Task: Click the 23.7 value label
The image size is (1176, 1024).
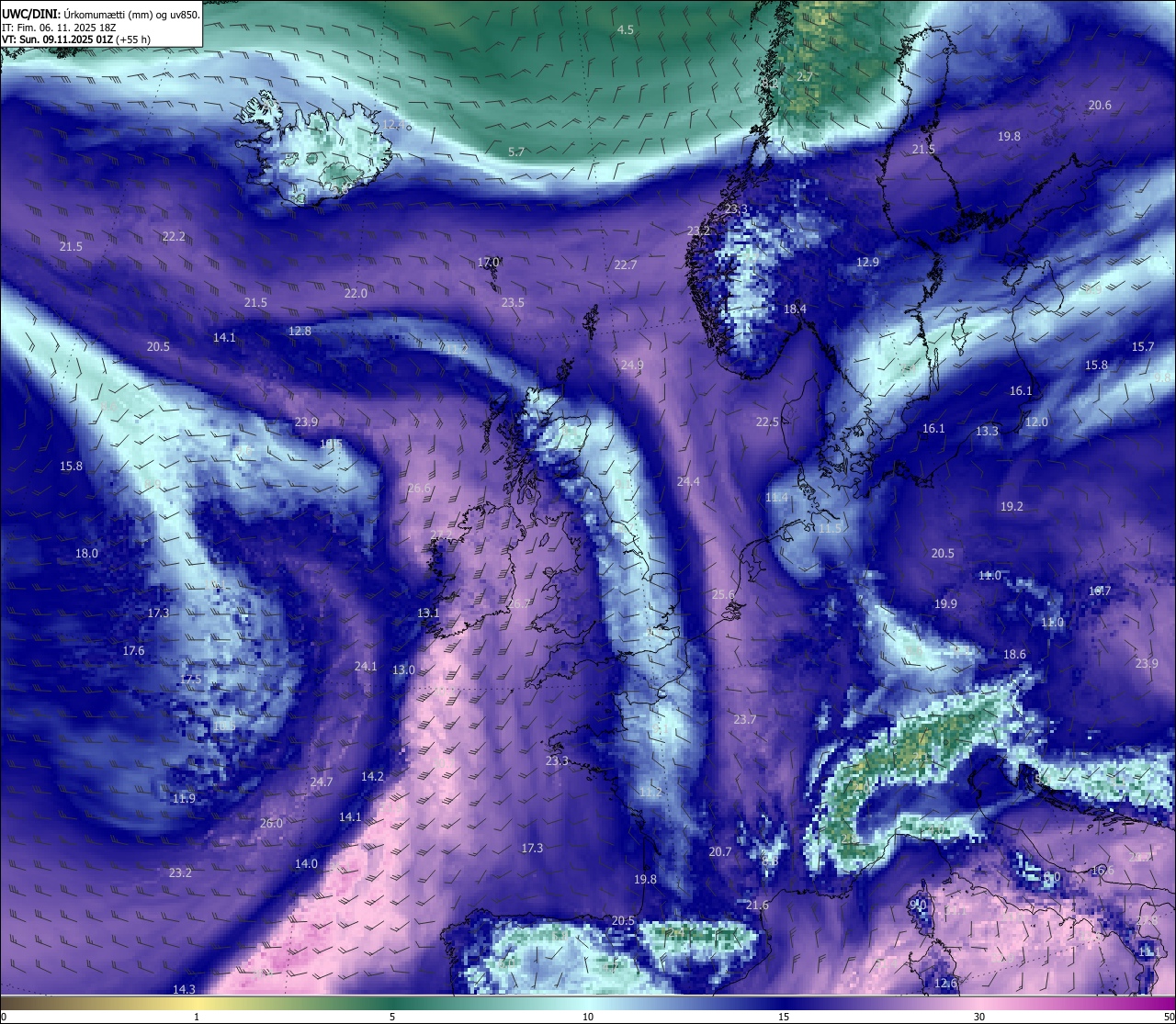Action: (744, 720)
